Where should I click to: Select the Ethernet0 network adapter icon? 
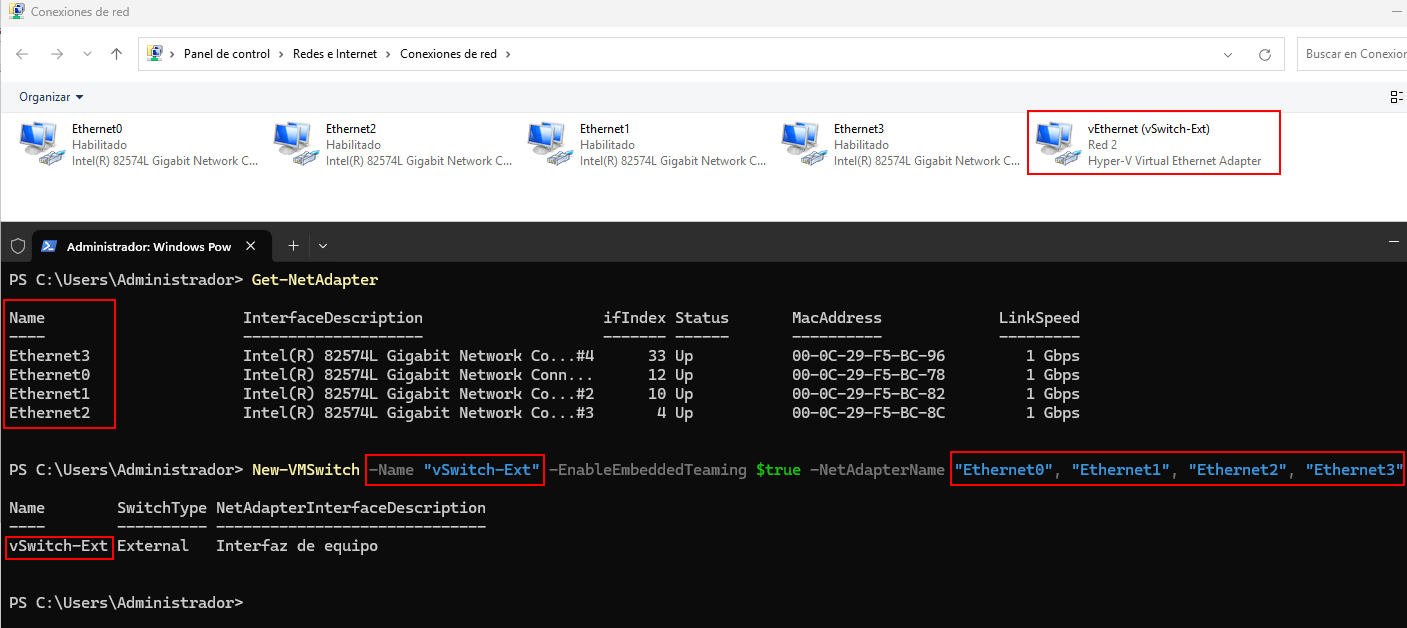point(41,143)
